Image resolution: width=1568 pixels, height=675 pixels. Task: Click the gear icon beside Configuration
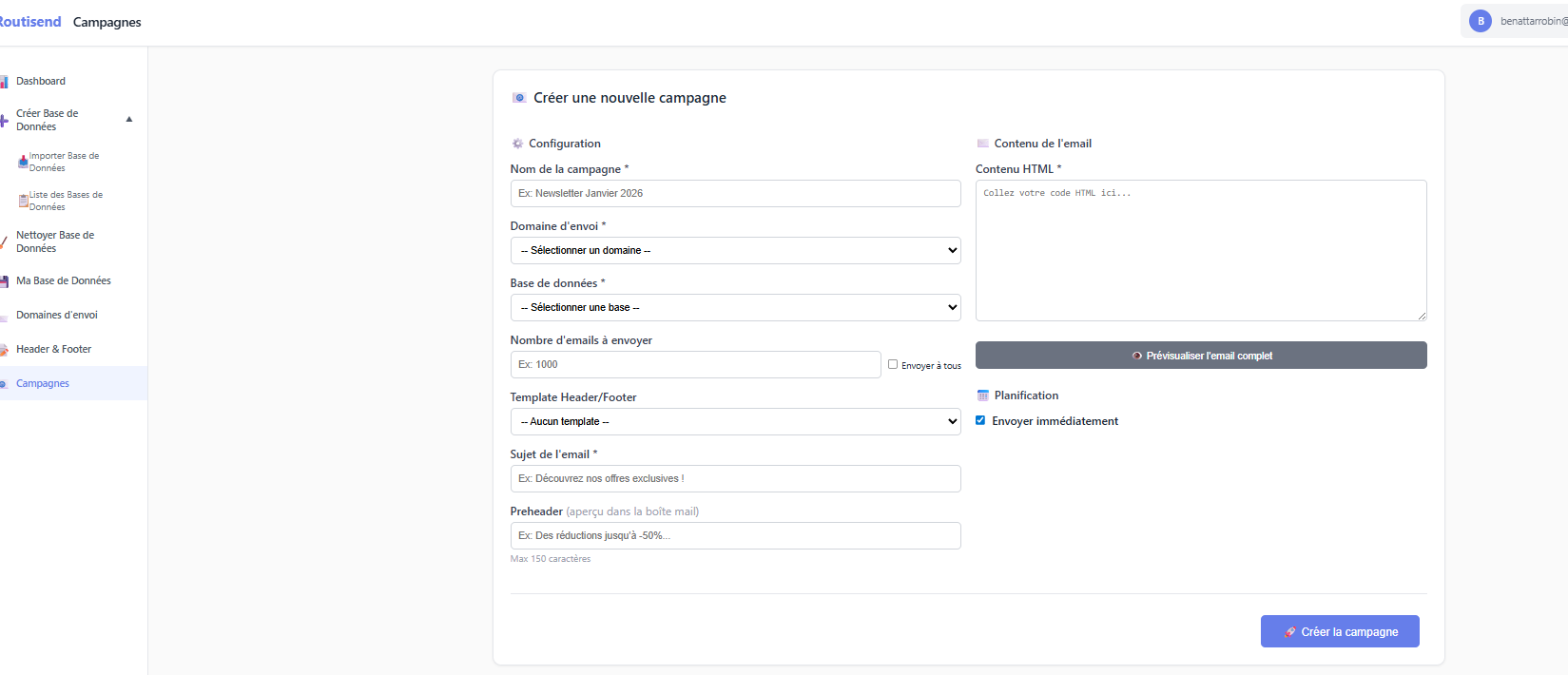(x=517, y=144)
